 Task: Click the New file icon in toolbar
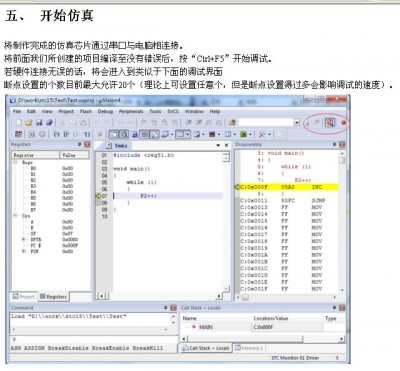tap(19, 123)
